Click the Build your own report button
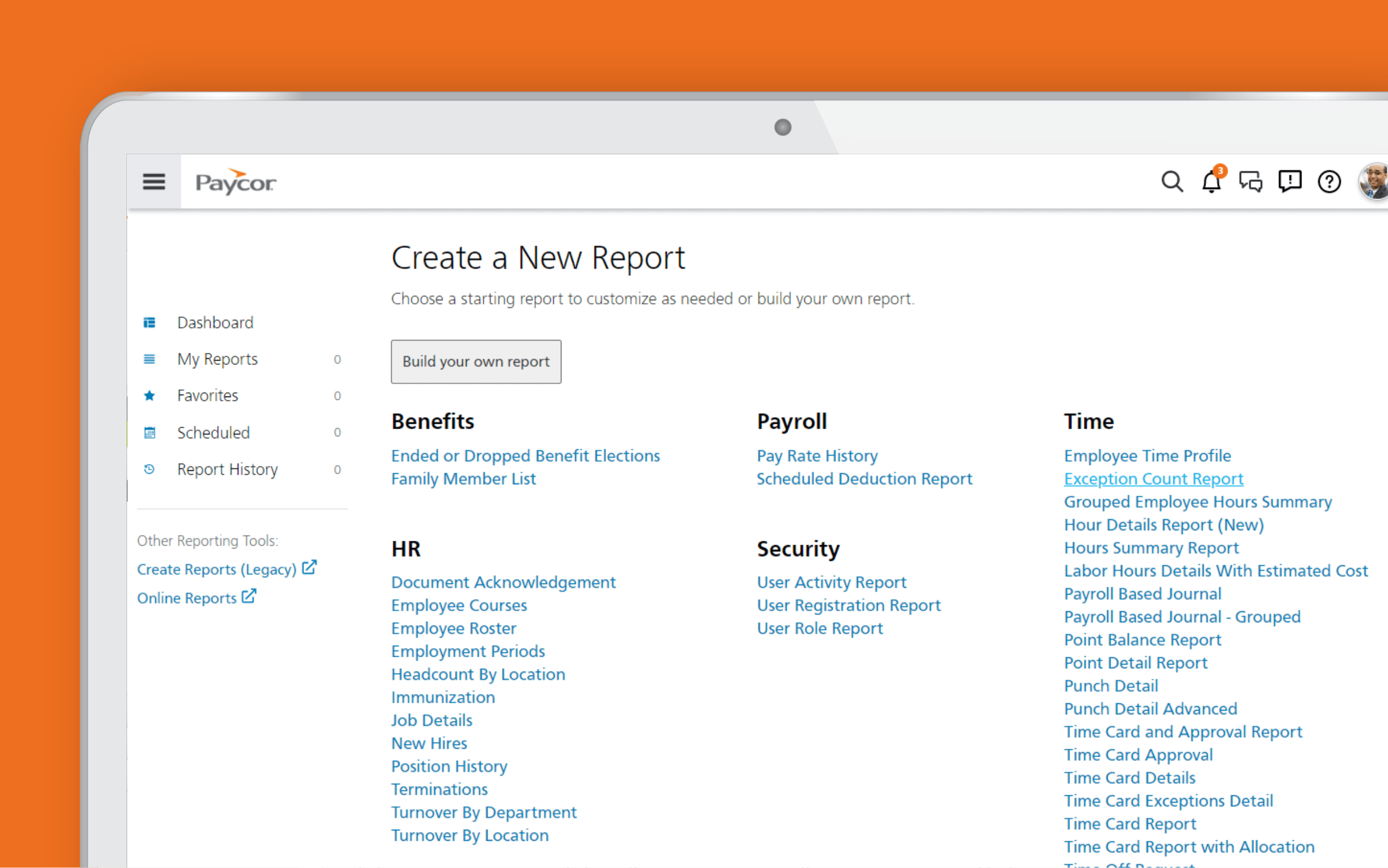 click(476, 362)
